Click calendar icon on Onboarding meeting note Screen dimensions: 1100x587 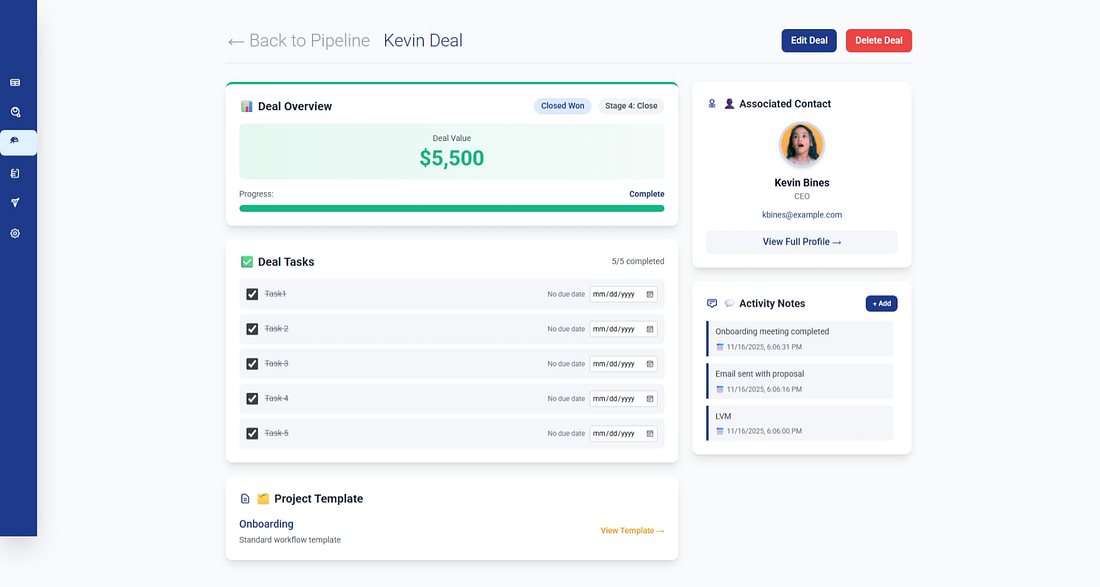point(720,347)
